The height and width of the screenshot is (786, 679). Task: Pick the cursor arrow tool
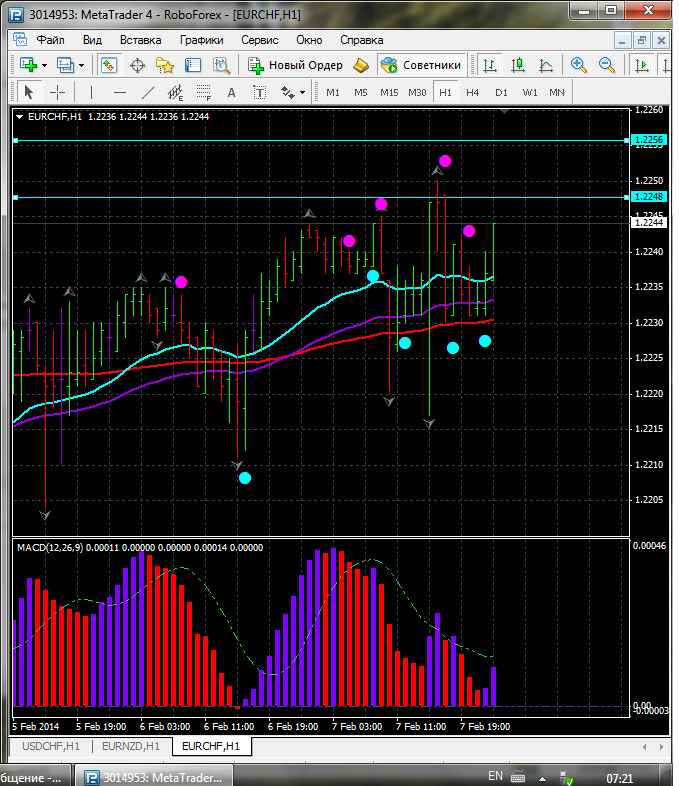(x=28, y=92)
